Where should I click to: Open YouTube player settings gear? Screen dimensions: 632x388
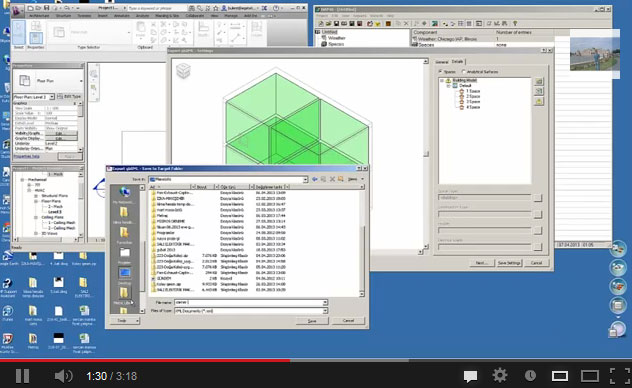point(500,376)
